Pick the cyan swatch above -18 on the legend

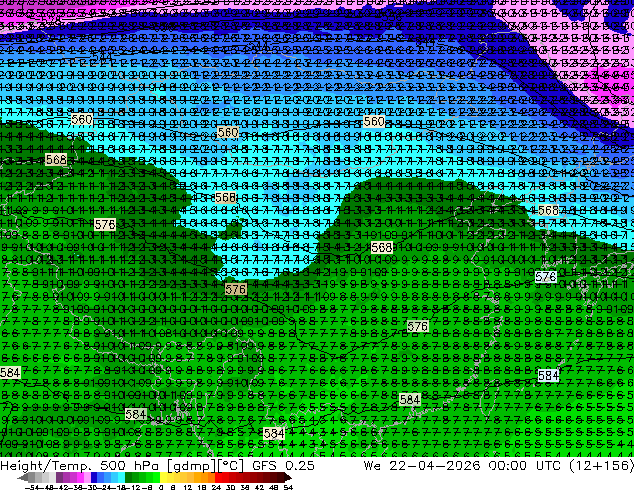pyautogui.click(x=121, y=478)
